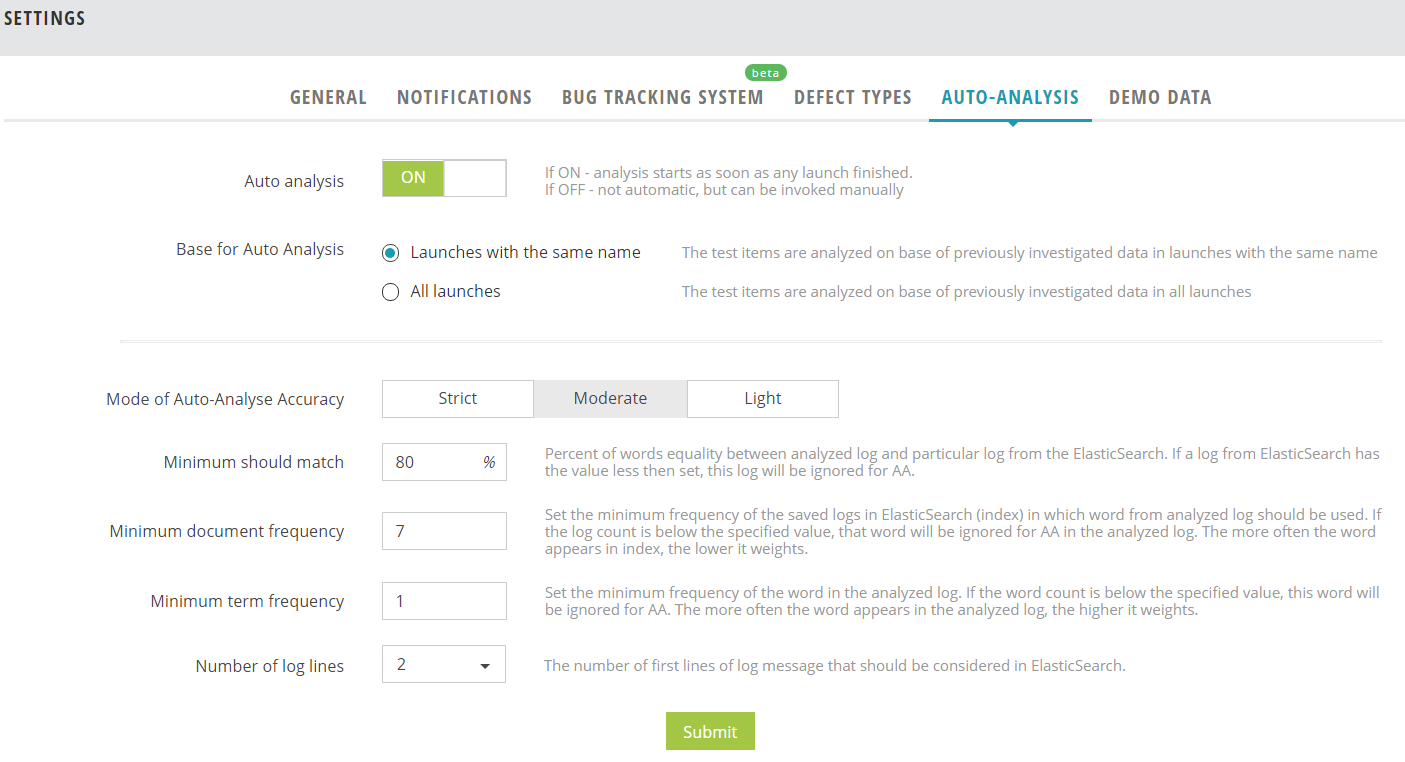Click description 'number of first lines of log message'
This screenshot has width=1405, height=762.
click(835, 665)
